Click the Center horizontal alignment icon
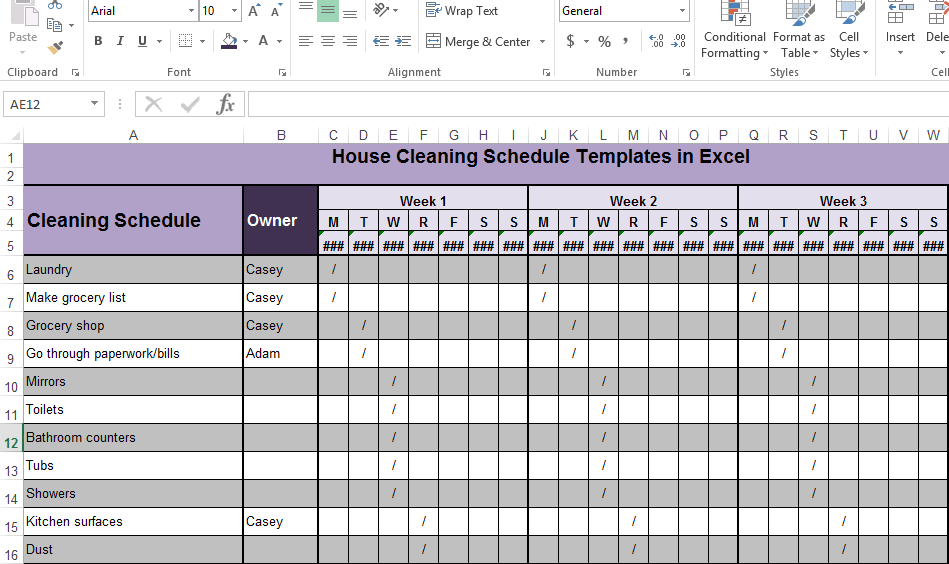The height and width of the screenshot is (564, 949). coord(327,41)
